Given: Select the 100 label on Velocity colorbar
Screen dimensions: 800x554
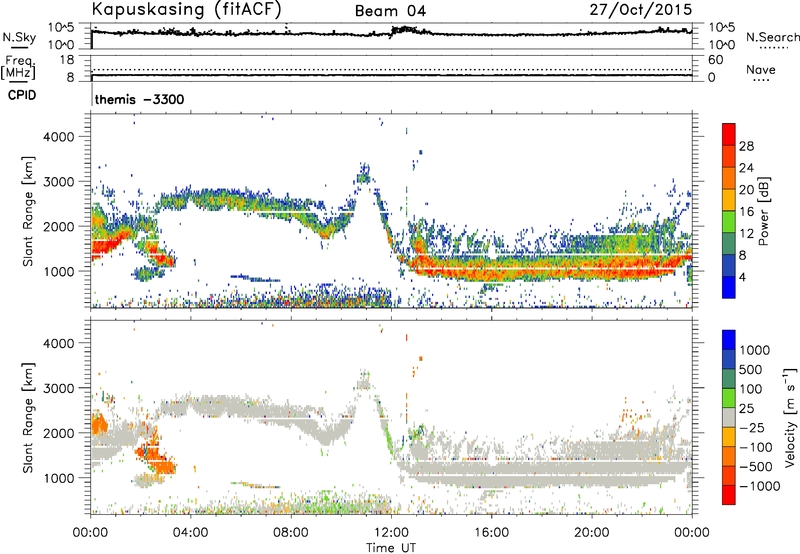Looking at the screenshot, I should coord(750,389).
